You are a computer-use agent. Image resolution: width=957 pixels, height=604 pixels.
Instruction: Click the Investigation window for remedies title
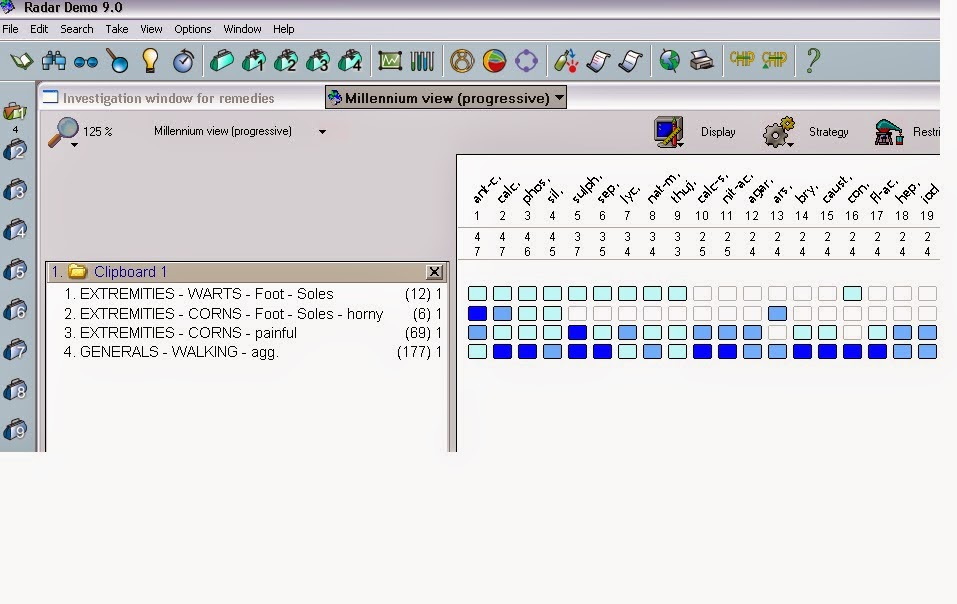pos(168,98)
